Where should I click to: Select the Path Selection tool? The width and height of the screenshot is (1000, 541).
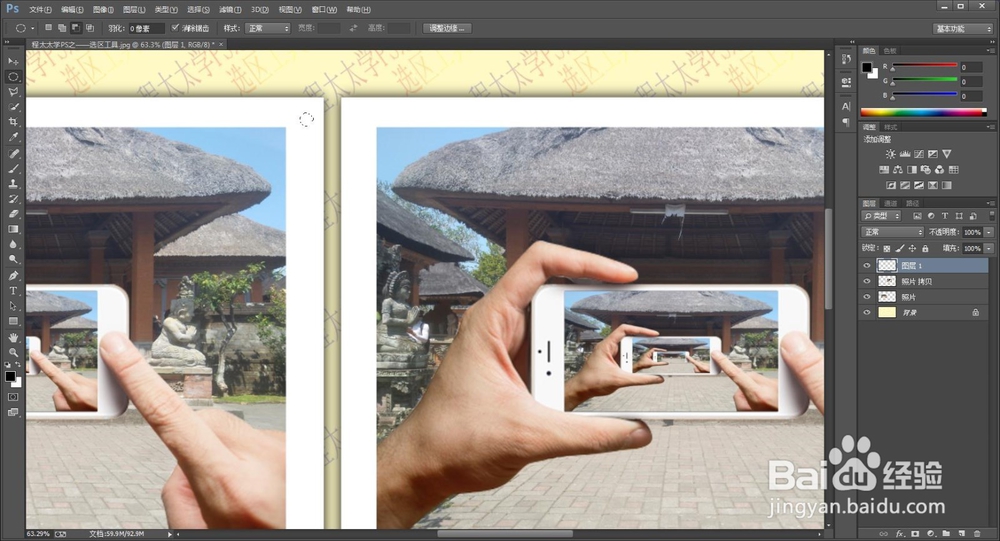pos(13,306)
